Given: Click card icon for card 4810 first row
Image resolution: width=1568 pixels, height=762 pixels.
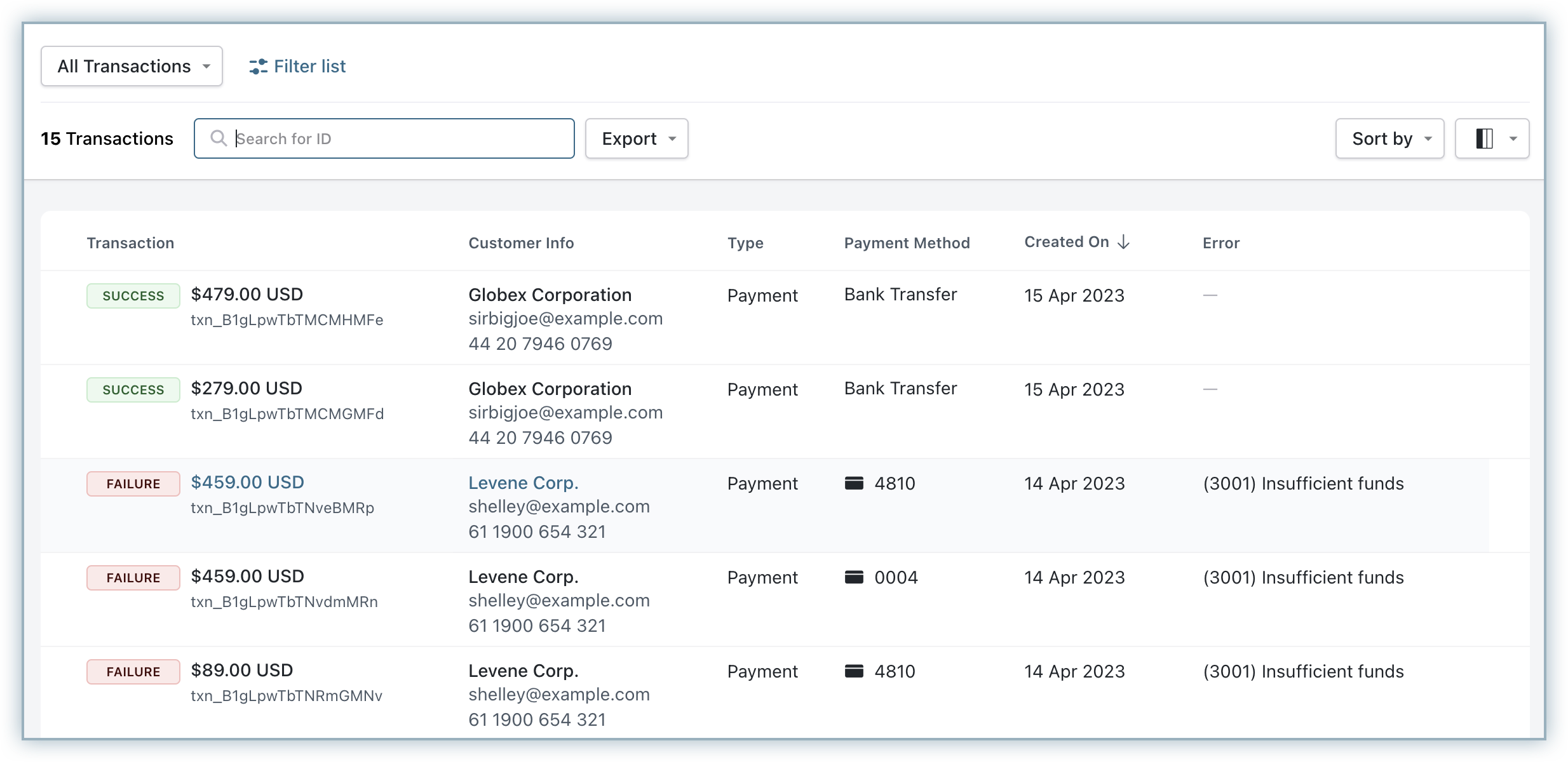Looking at the screenshot, I should point(854,483).
